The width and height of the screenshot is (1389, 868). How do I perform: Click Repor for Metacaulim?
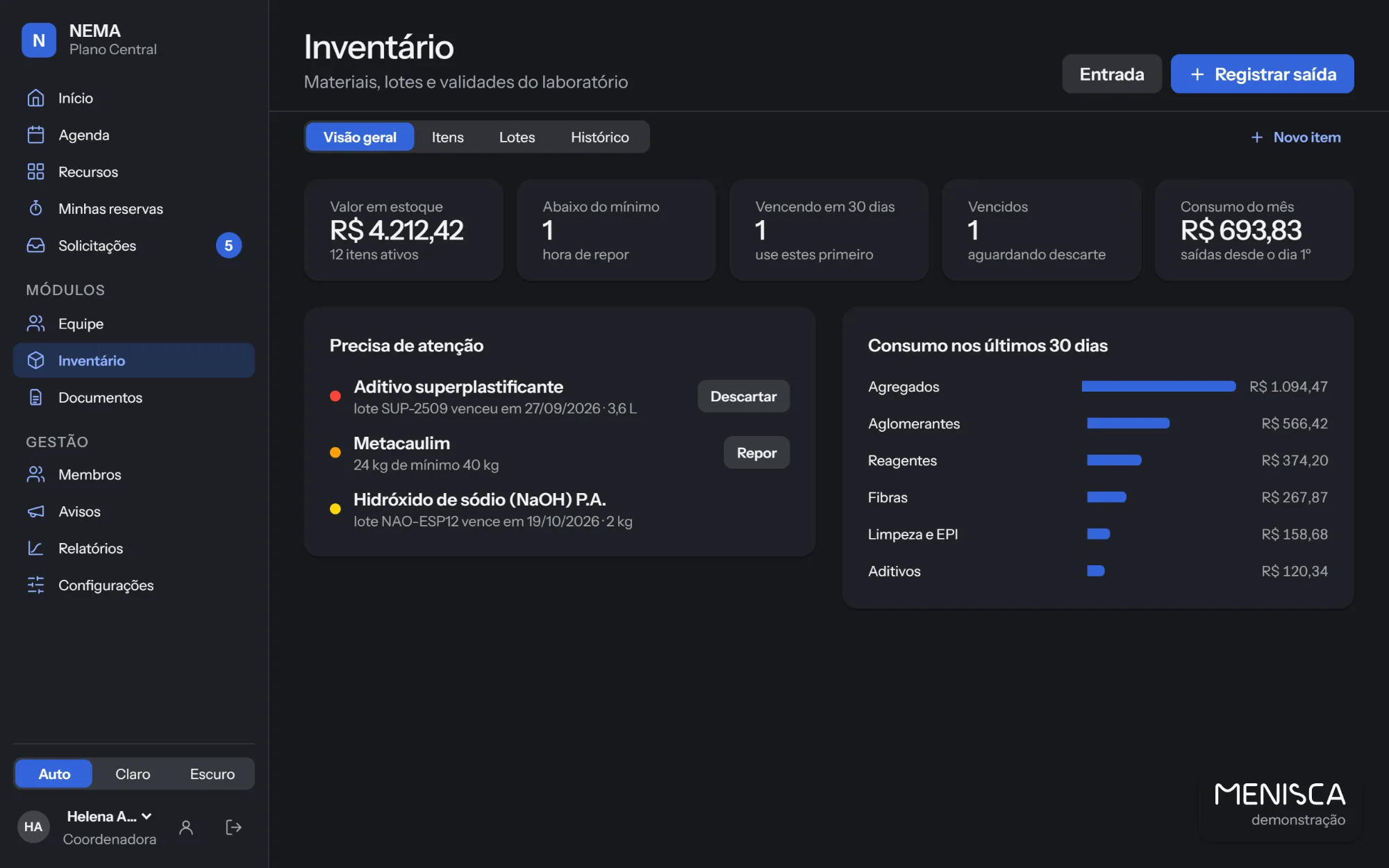click(x=757, y=453)
